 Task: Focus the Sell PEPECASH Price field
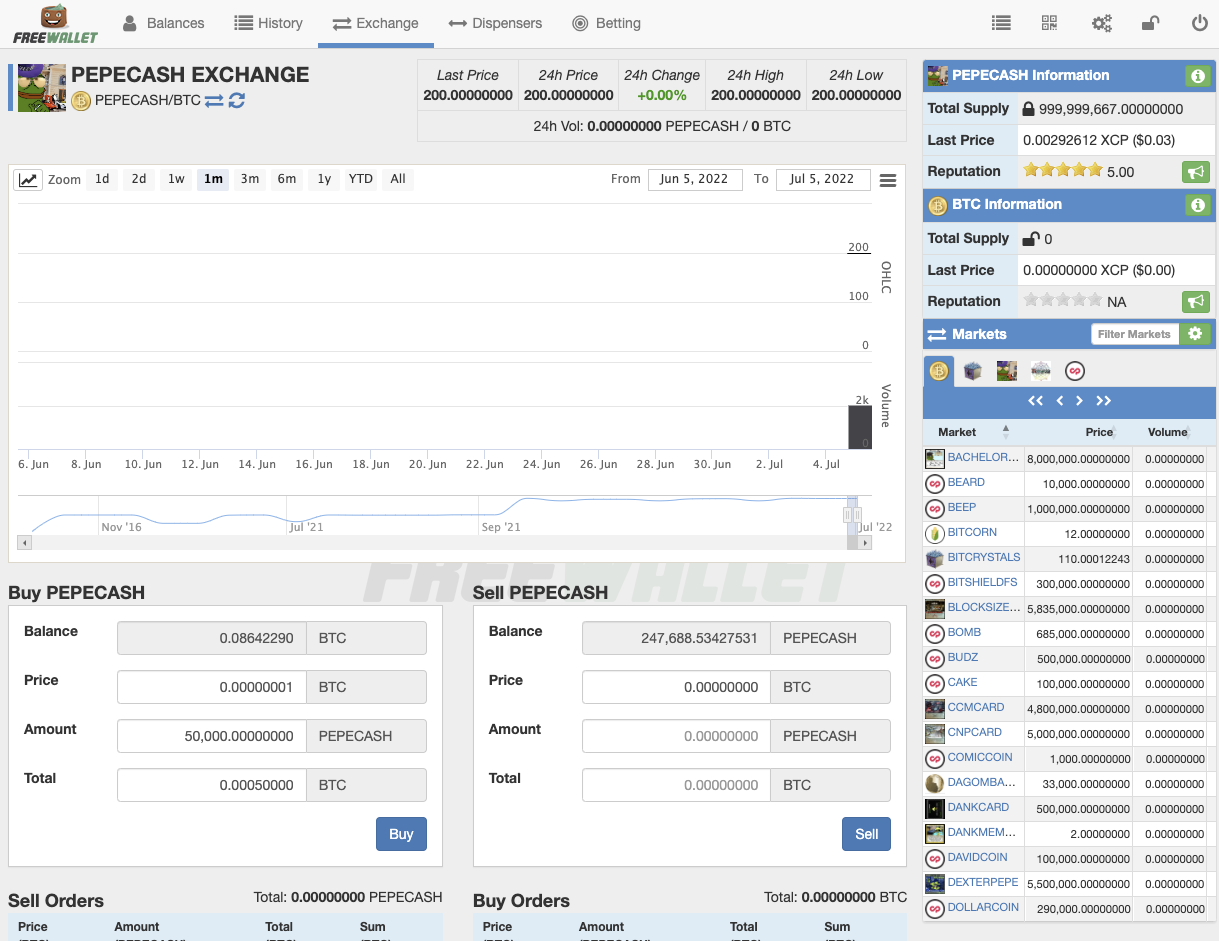point(676,687)
